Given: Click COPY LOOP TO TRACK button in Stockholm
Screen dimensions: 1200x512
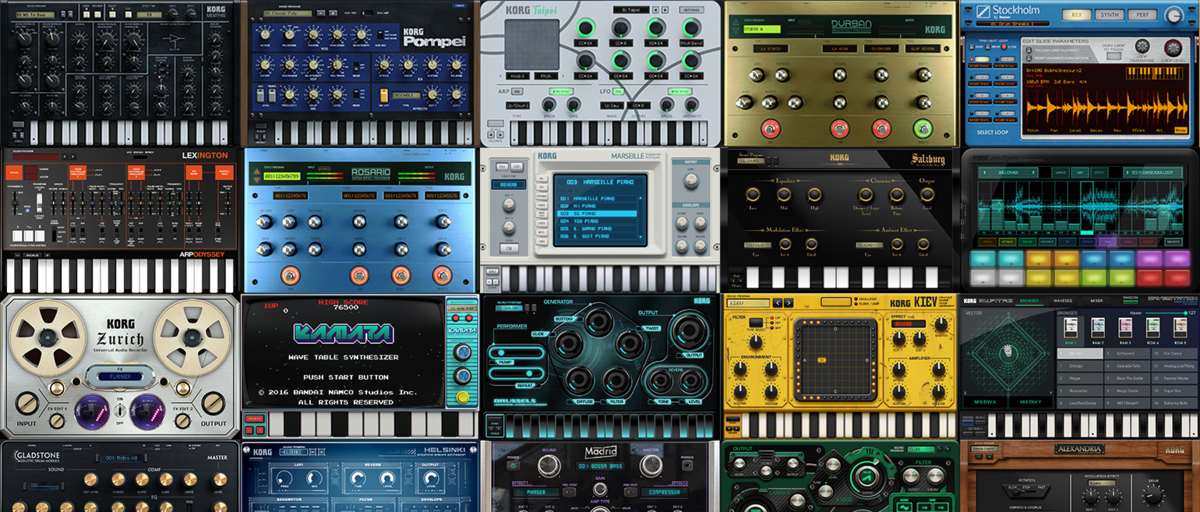Looking at the screenshot, I should point(1114,56).
